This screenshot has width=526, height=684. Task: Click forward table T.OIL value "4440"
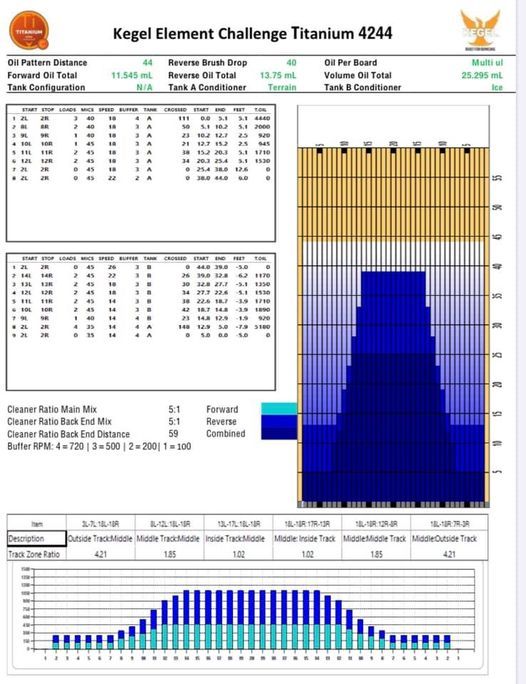(262, 118)
